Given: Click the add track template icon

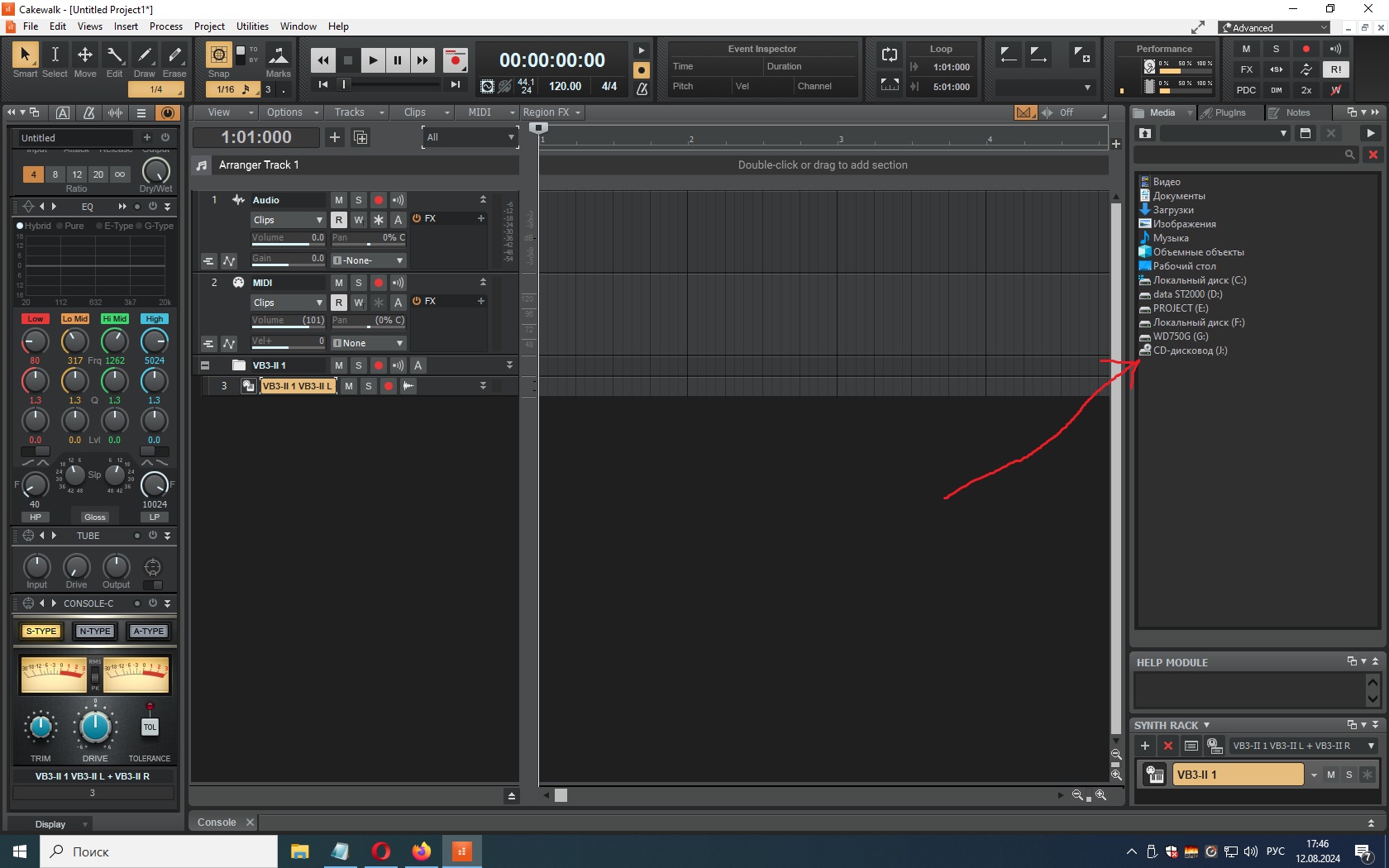Looking at the screenshot, I should (x=360, y=137).
